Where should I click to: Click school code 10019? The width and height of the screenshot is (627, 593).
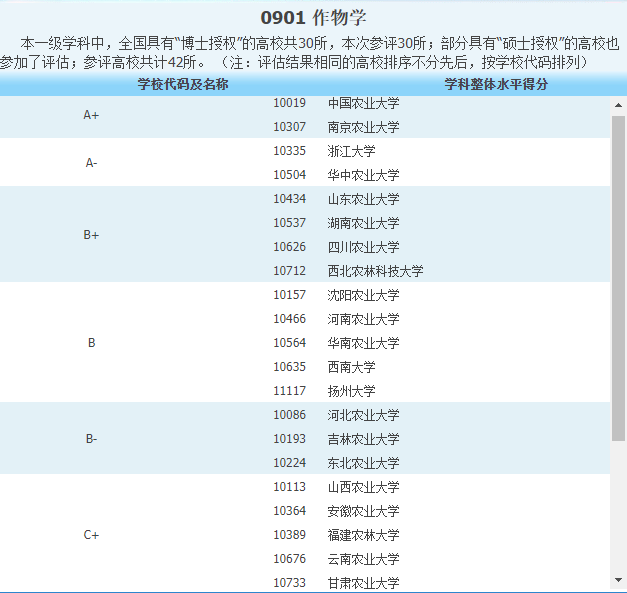[x=290, y=103]
